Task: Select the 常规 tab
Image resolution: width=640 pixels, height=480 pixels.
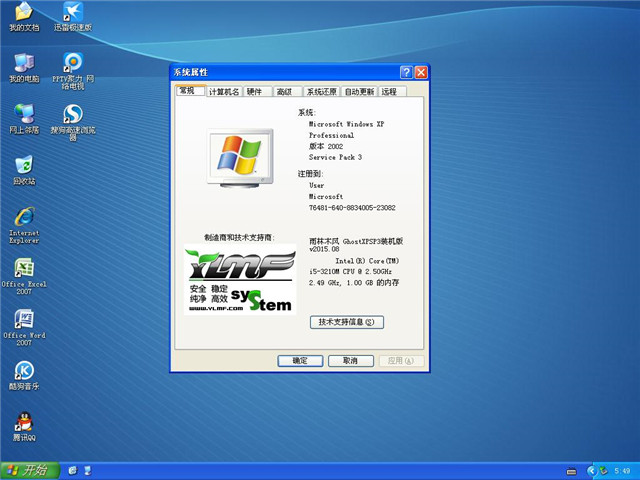Action: (190, 91)
